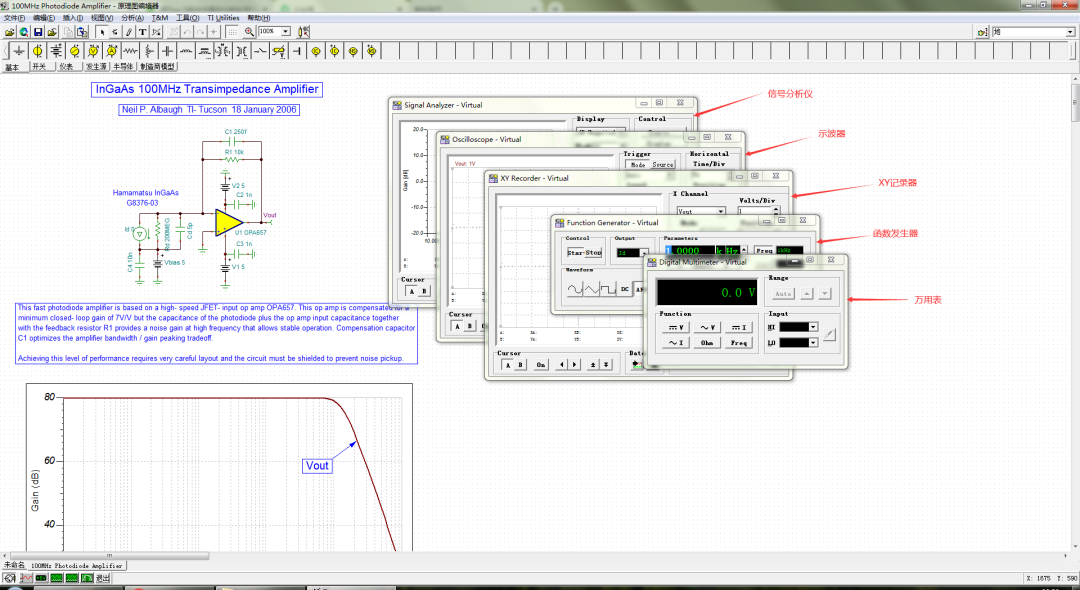
Task: Open the 地 dropdown at top right
Action: point(1070,32)
